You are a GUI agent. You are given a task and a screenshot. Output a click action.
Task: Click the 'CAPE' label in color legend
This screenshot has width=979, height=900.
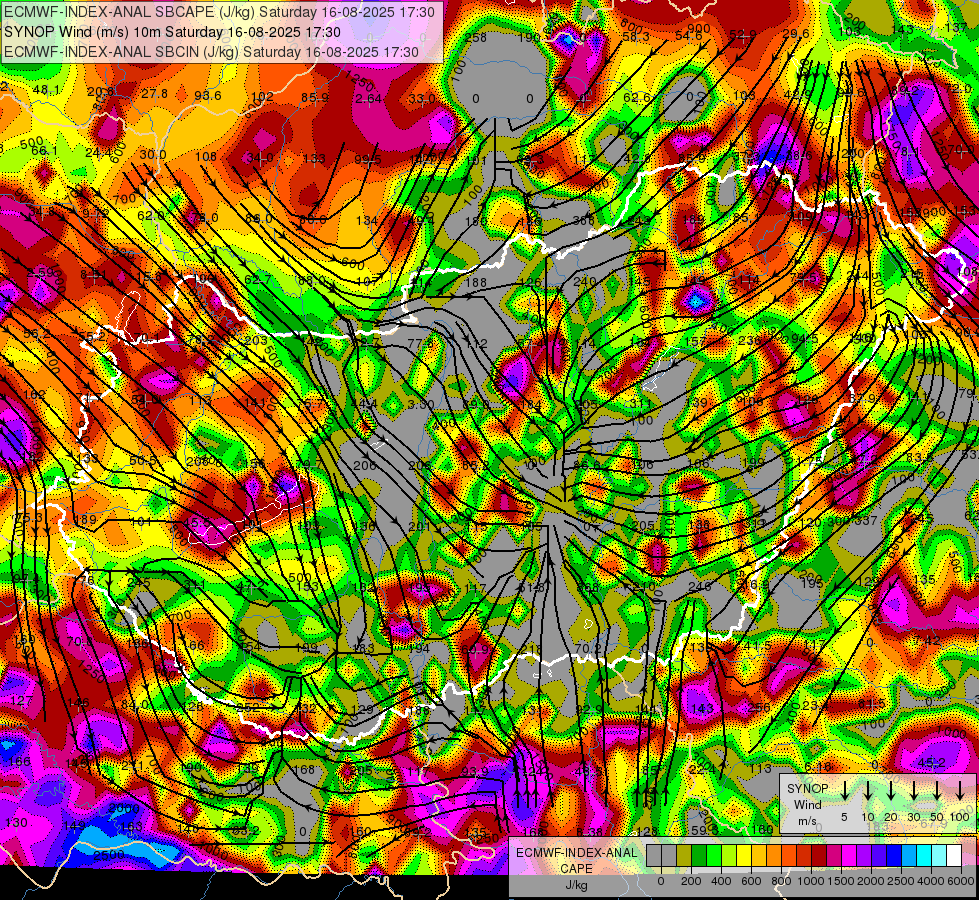[576, 869]
